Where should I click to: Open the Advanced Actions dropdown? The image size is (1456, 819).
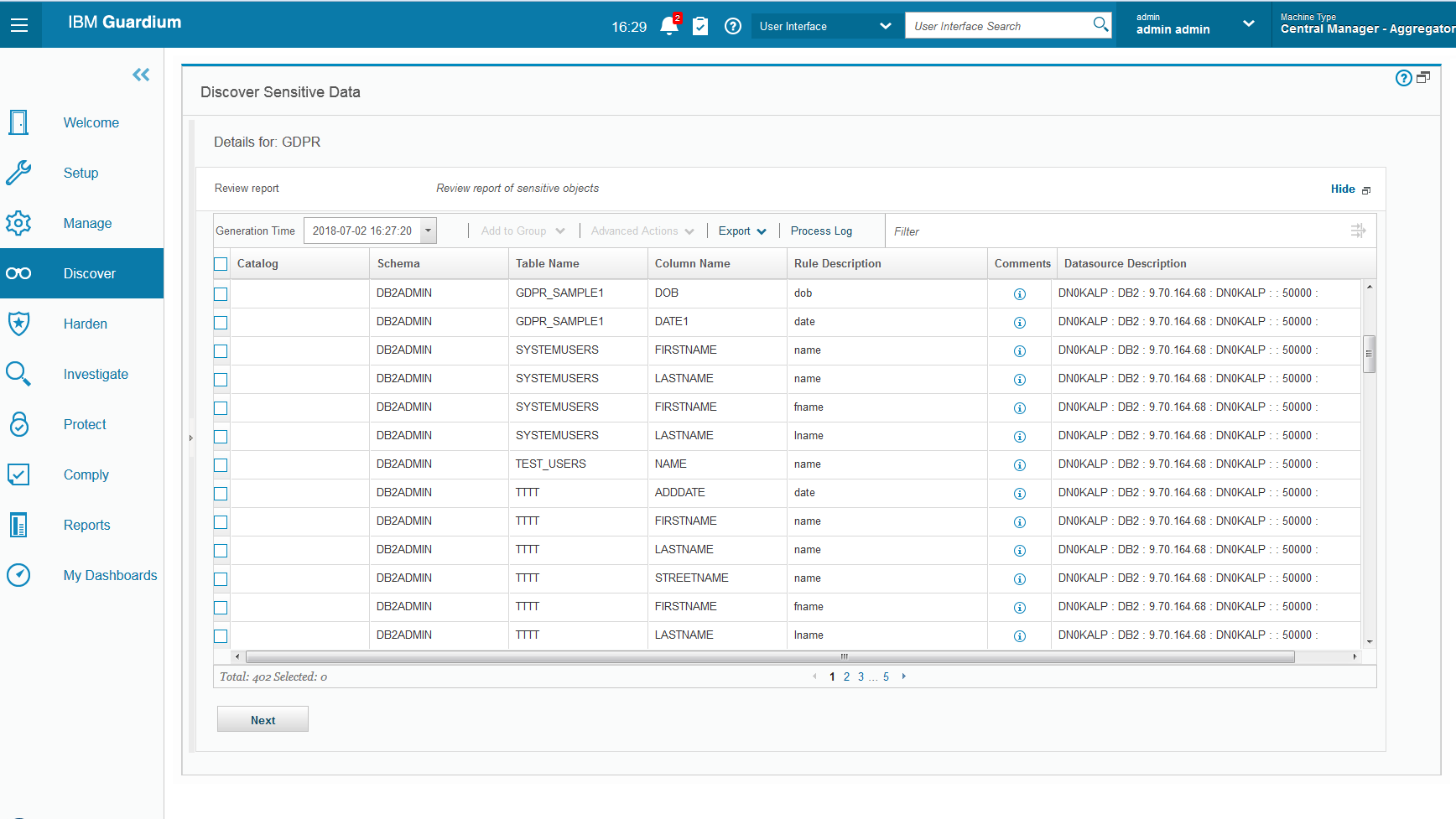642,231
